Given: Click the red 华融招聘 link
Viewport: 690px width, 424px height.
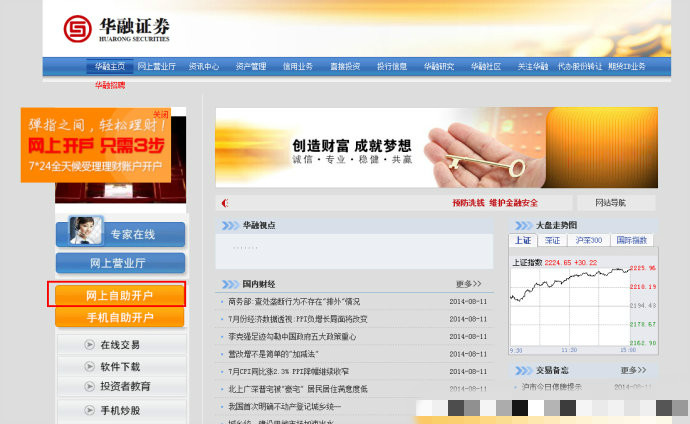Looking at the screenshot, I should point(110,85).
